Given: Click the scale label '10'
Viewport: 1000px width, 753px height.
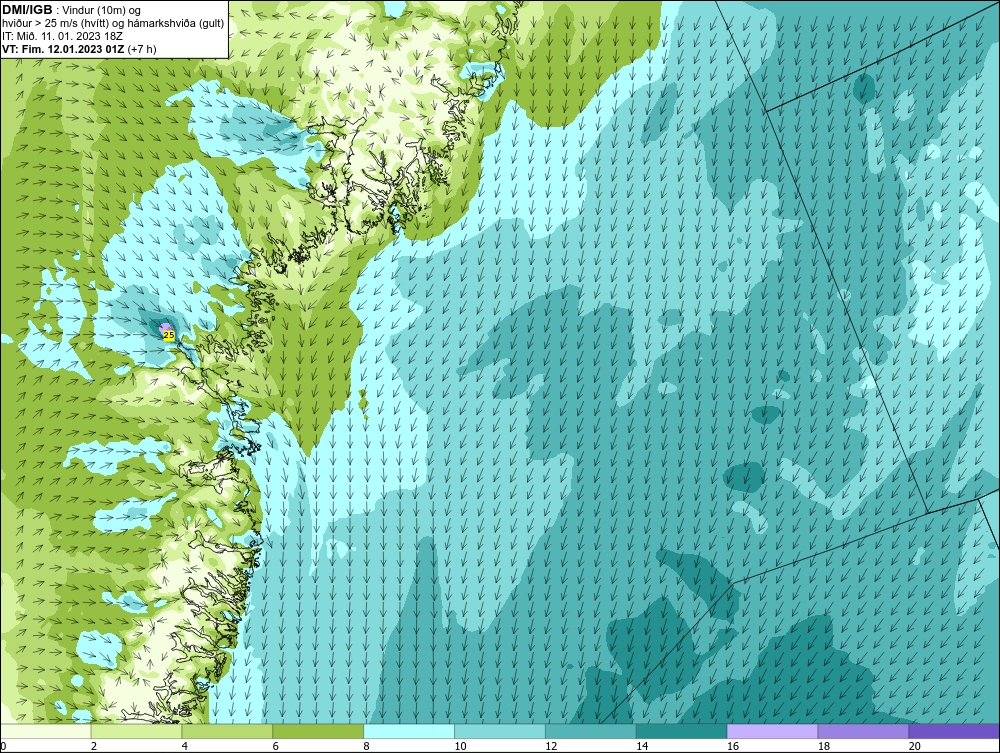Looking at the screenshot, I should click(460, 746).
